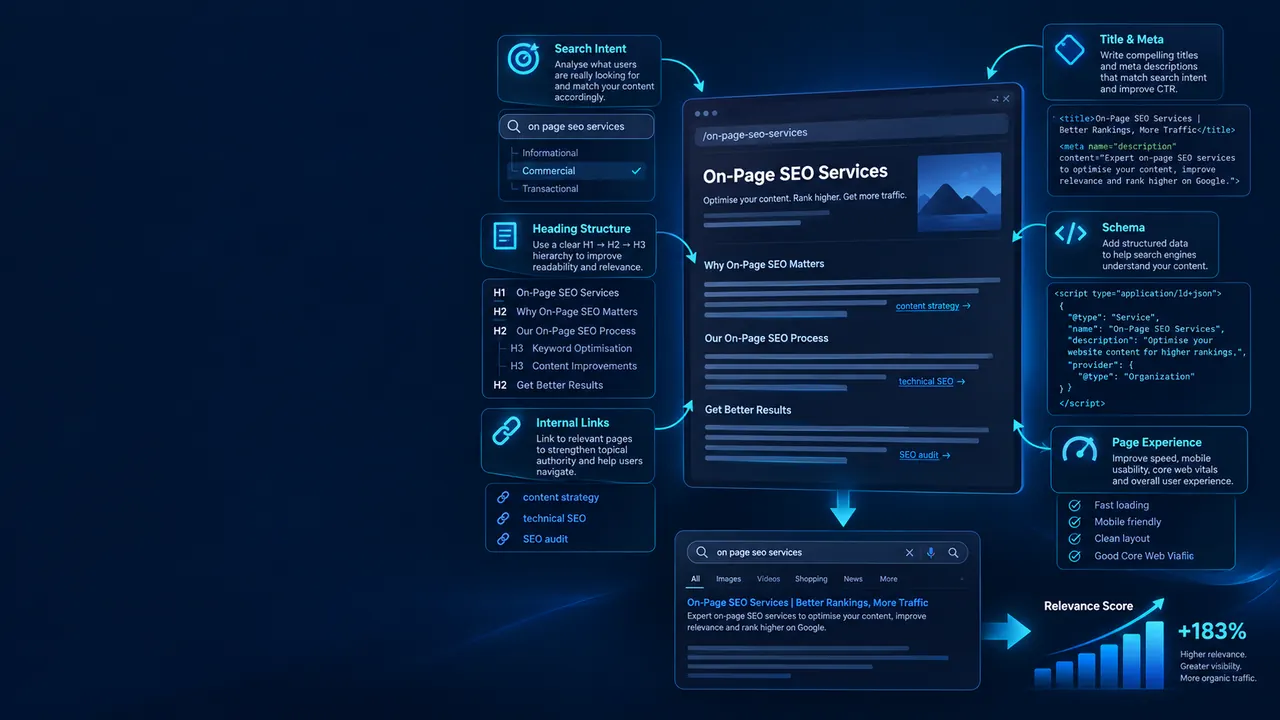Select the H2 Our On-Page SEO Process row
The image size is (1280, 720).
(x=564, y=331)
